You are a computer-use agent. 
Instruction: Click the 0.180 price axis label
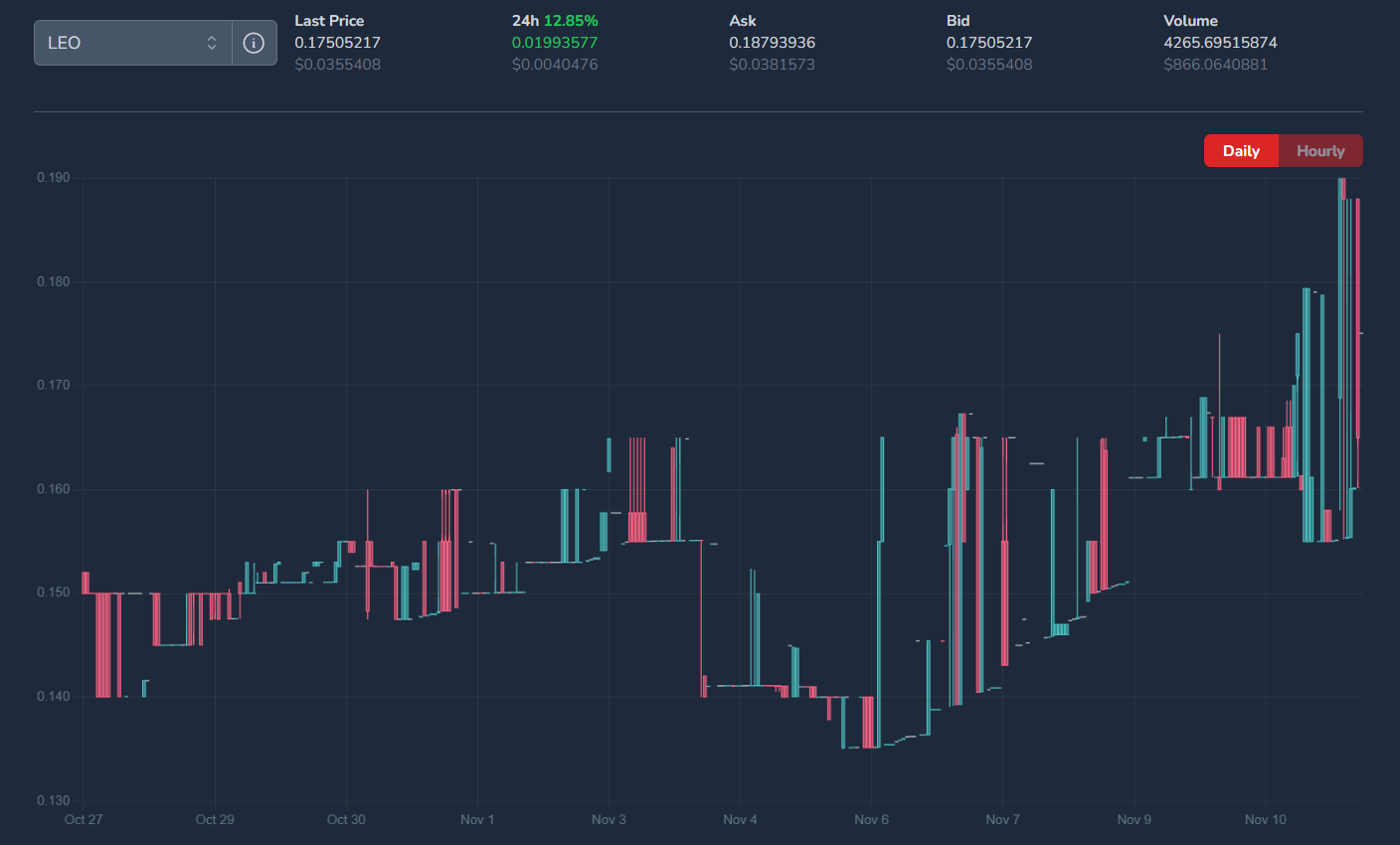coord(54,281)
